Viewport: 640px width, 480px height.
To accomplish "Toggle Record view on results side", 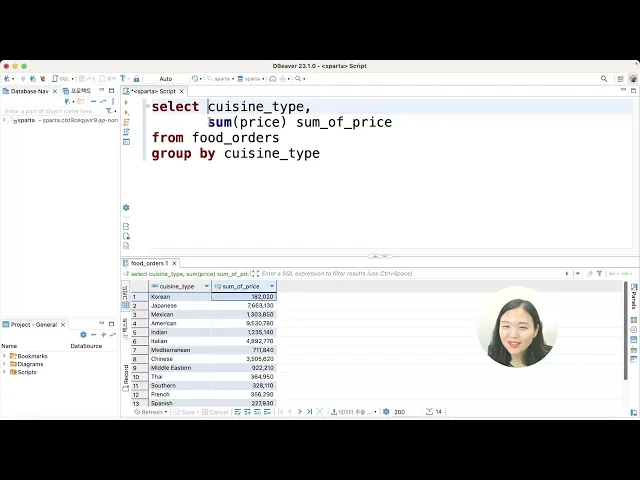I will click(126, 378).
